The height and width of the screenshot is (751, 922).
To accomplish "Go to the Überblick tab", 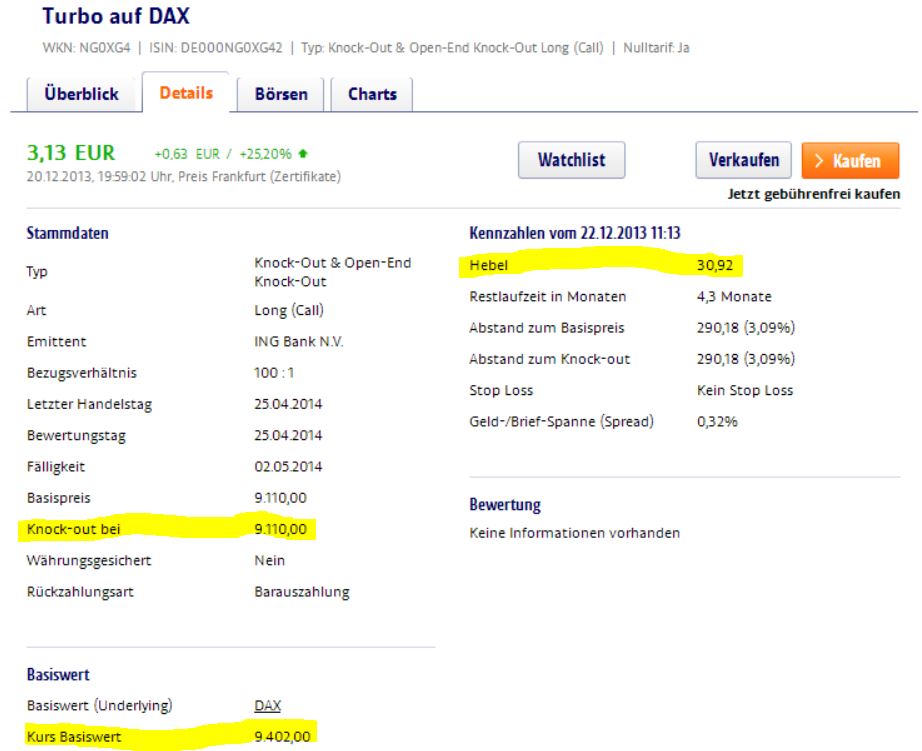I will tap(83, 95).
